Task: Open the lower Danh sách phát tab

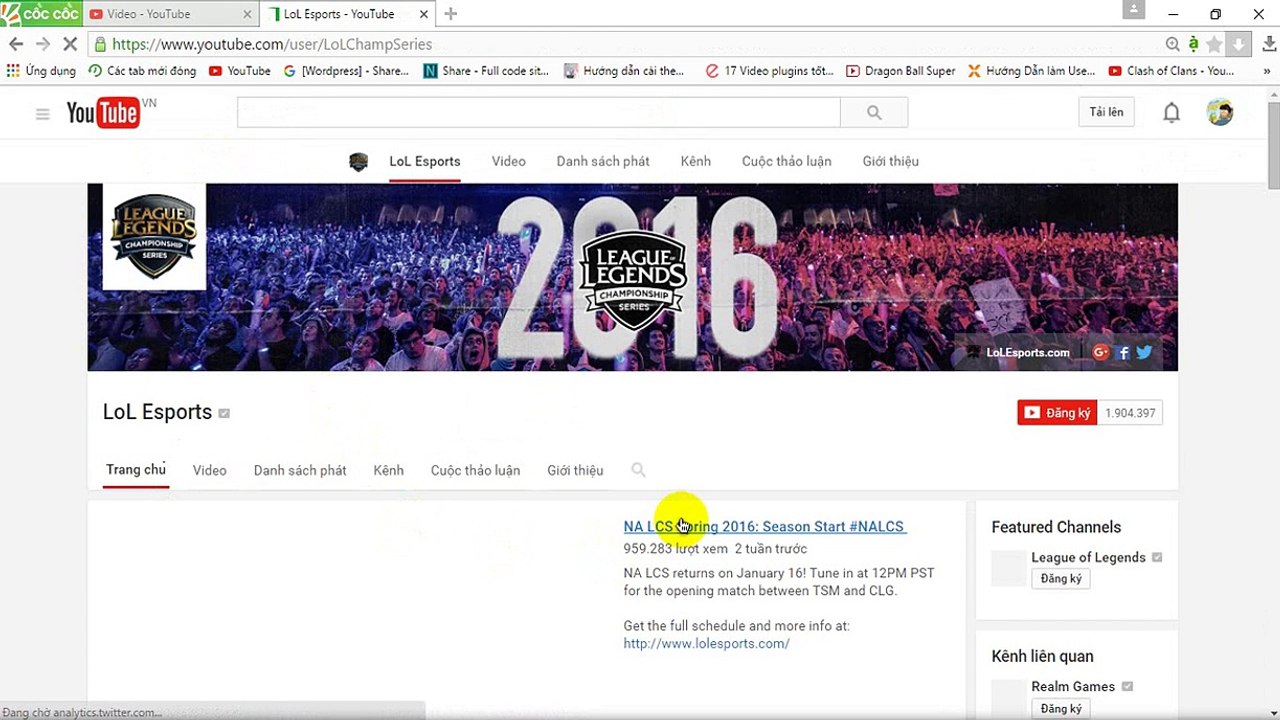Action: point(300,470)
